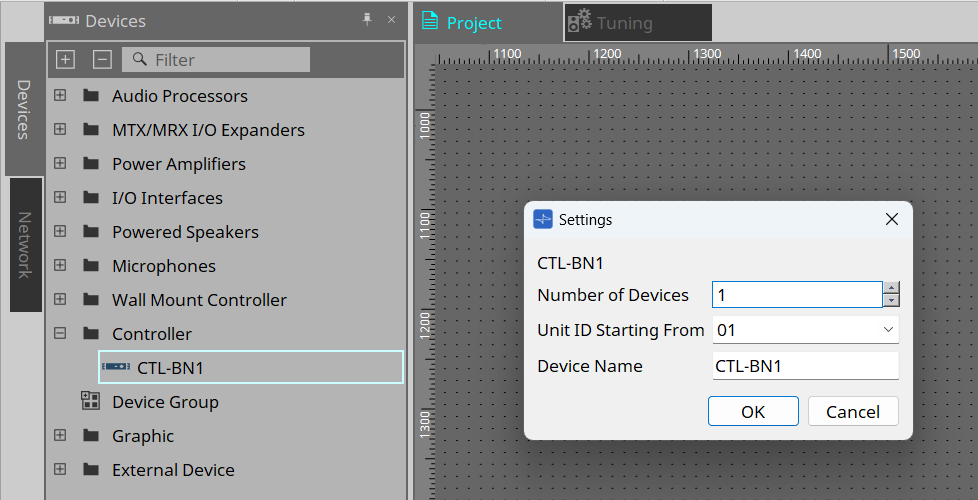Select External Device folder icon
Screen dimensions: 978x500
click(91, 469)
